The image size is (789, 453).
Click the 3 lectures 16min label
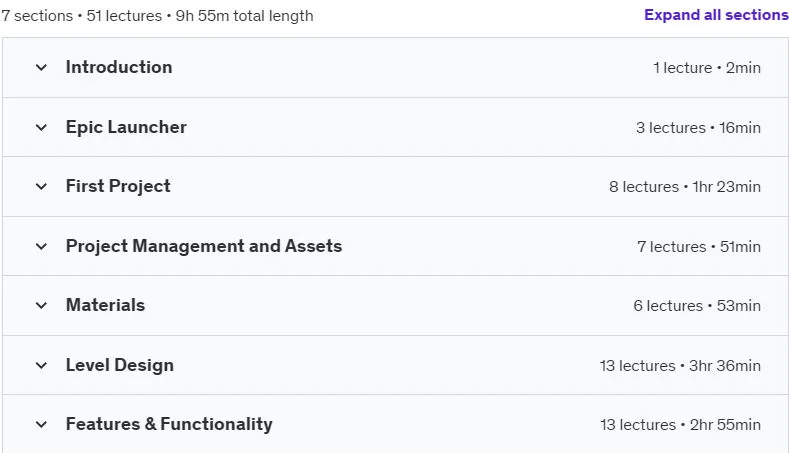pos(698,127)
